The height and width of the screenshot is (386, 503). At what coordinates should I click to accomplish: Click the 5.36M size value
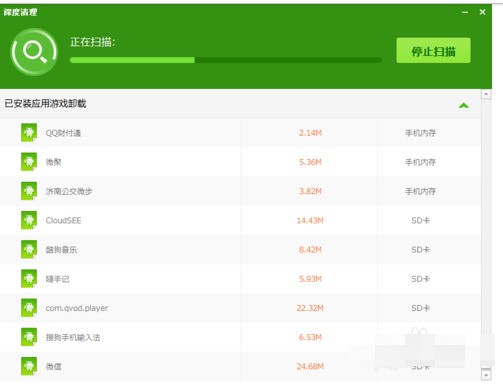(x=310, y=162)
